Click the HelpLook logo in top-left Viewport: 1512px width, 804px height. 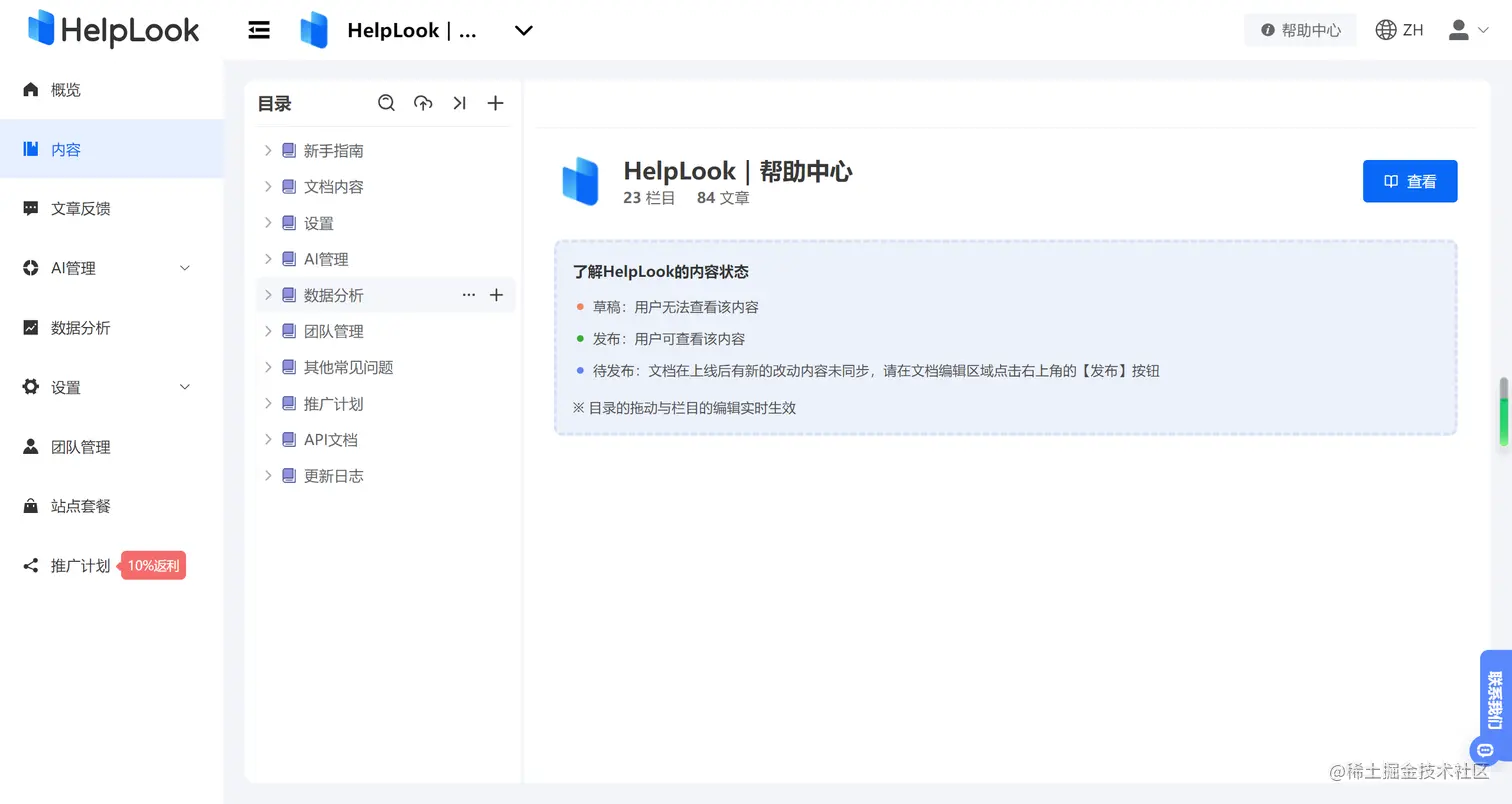point(113,29)
